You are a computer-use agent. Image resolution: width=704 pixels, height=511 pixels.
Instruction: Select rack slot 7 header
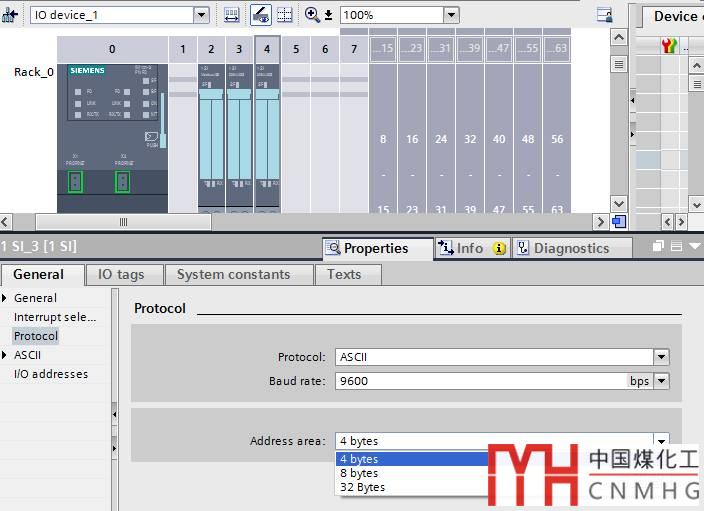(354, 49)
